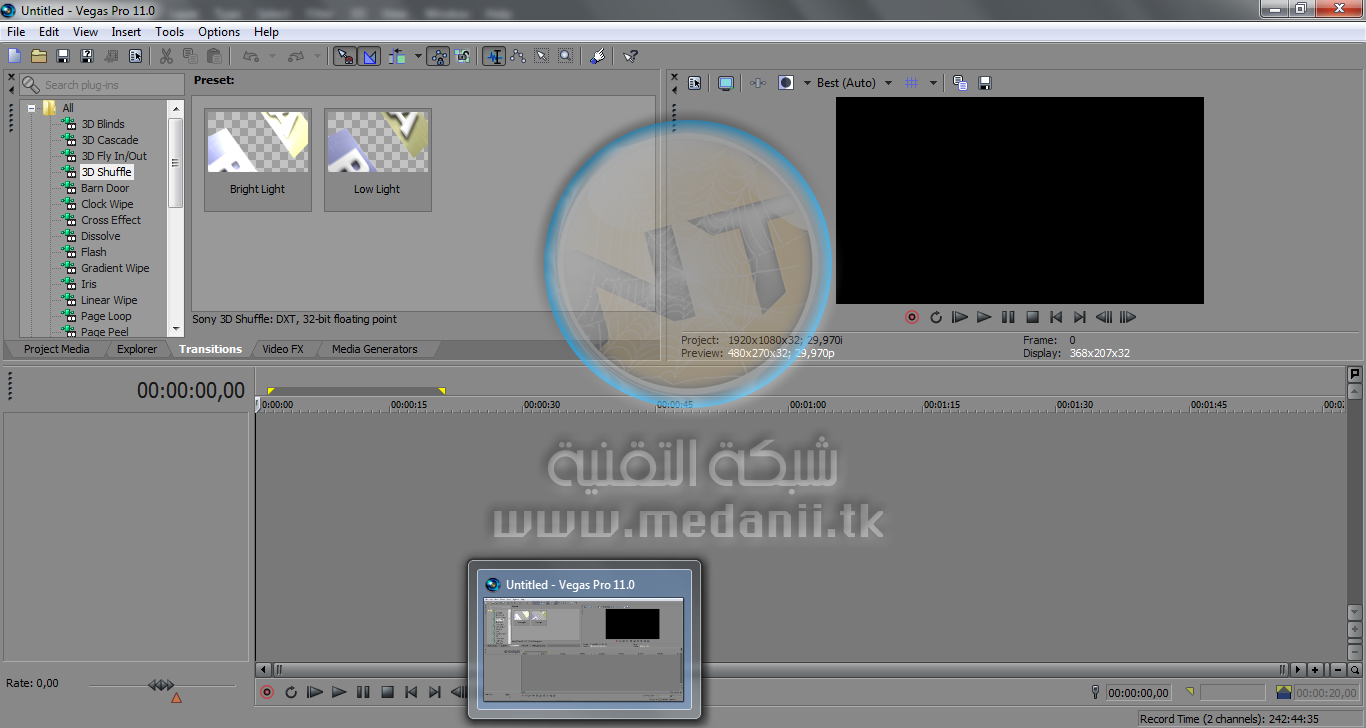Save snapshot to file in preview toolbar
Screen dimensions: 1366x728
point(984,83)
